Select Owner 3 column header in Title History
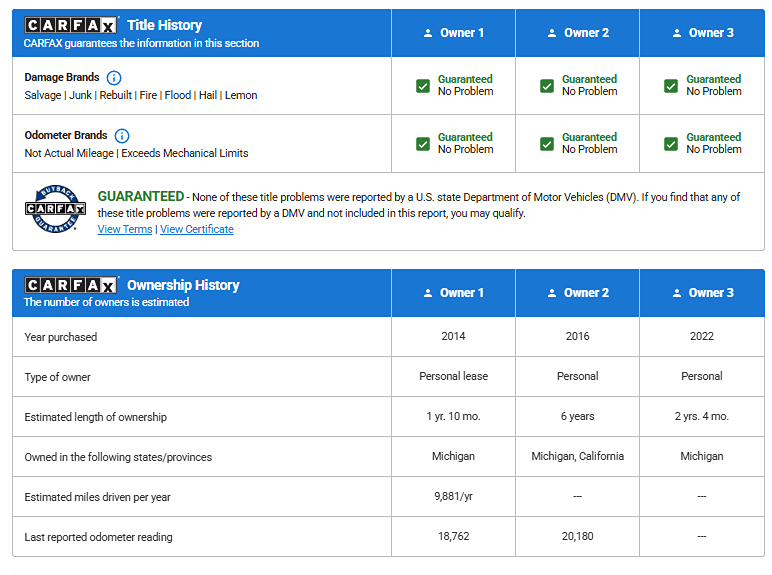The height and width of the screenshot is (575, 772). pyautogui.click(x=702, y=33)
